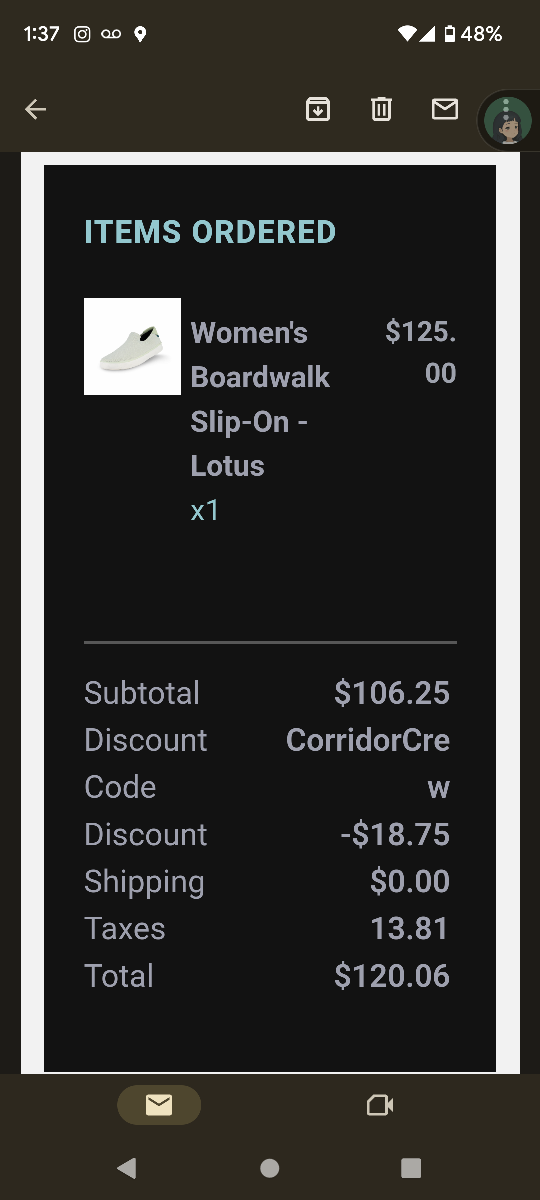
Task: Tap the Android home circle button
Action: pyautogui.click(x=269, y=1168)
